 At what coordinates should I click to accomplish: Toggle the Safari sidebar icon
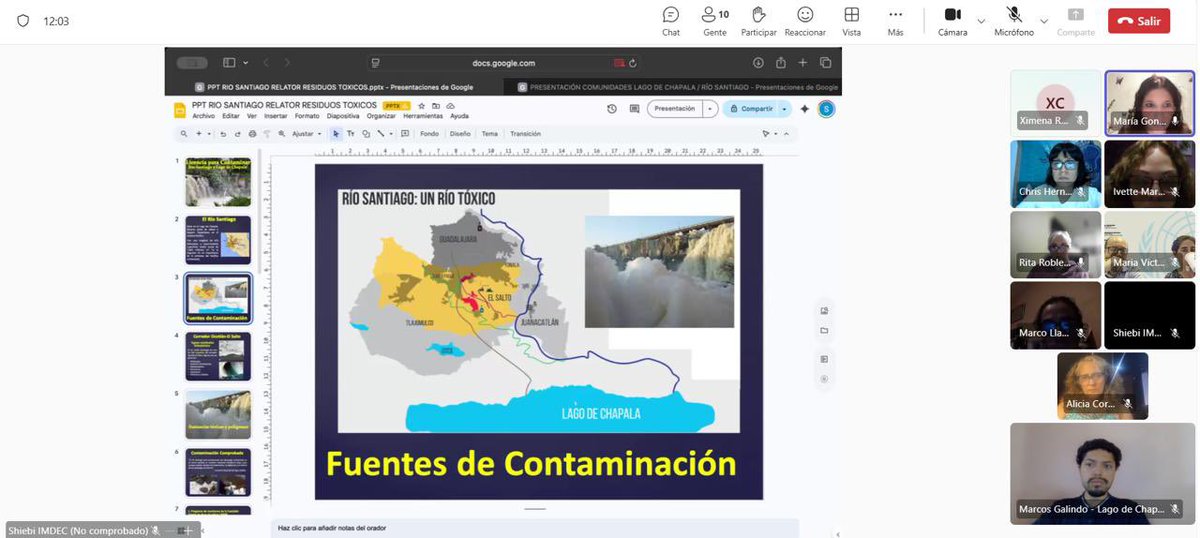(x=229, y=62)
